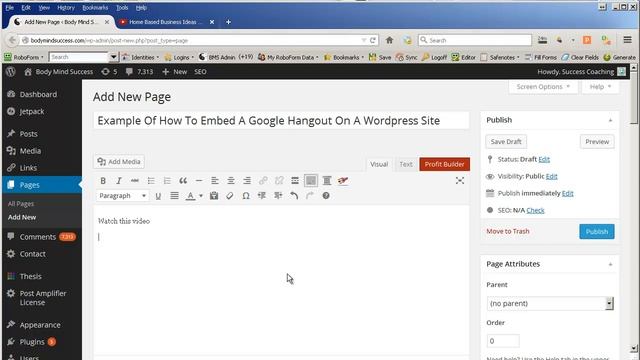Open text color dropdown arrow
This screenshot has height=360, width=640.
[x=201, y=196]
